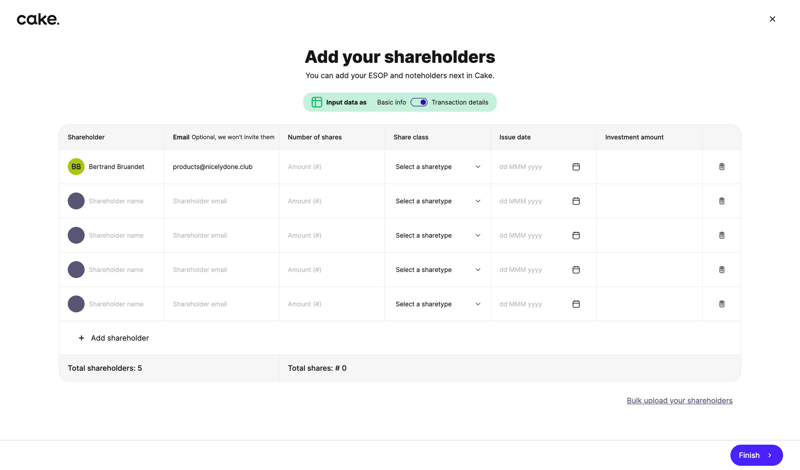Open share class dropdown for Bertrand Bruandet
800x470 pixels.
[x=437, y=167]
